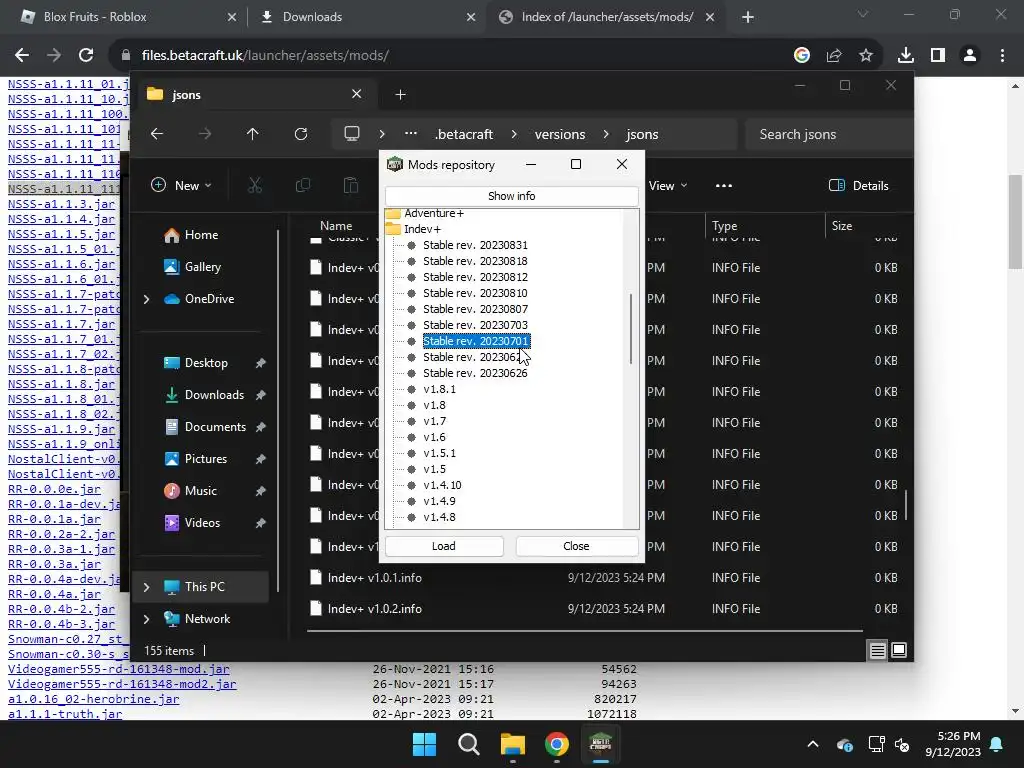Expand the Network tree node
1024x768 pixels.
click(x=146, y=619)
